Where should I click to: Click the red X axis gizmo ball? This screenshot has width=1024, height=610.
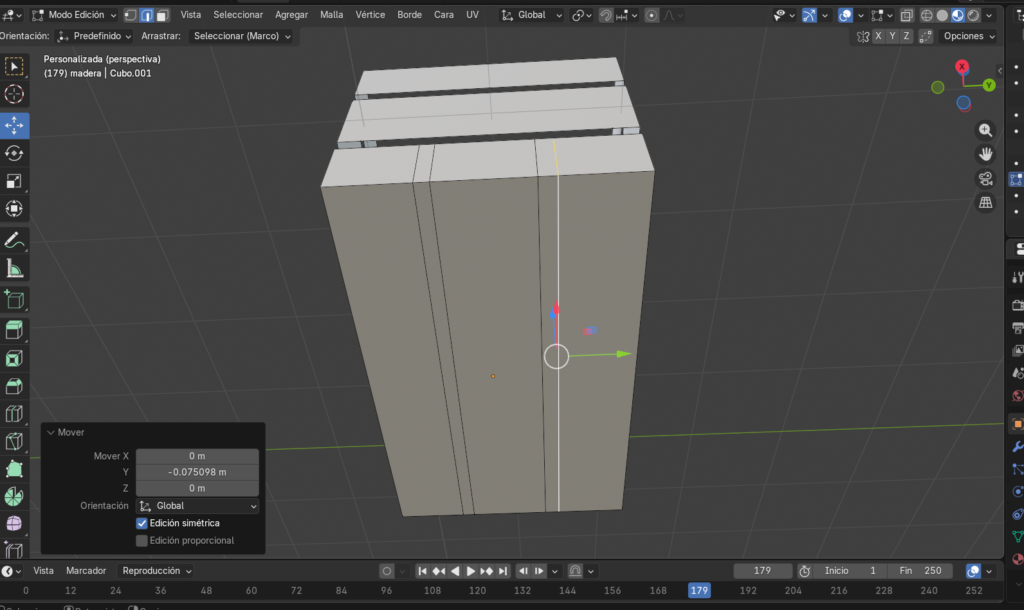pos(962,67)
